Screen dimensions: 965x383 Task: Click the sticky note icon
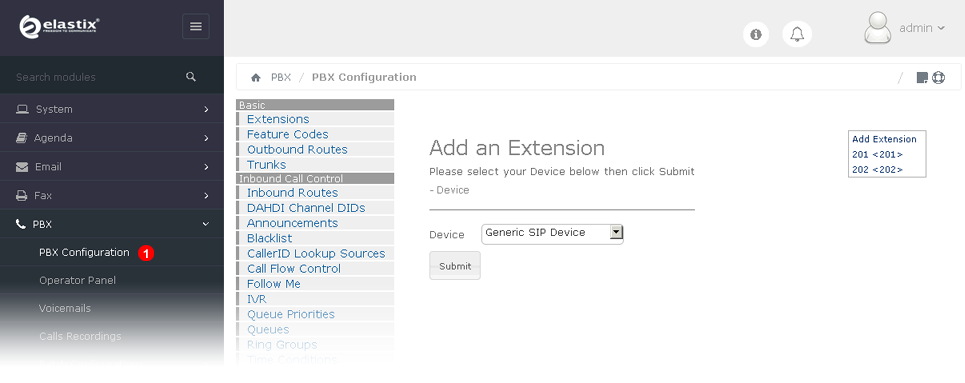pos(922,78)
